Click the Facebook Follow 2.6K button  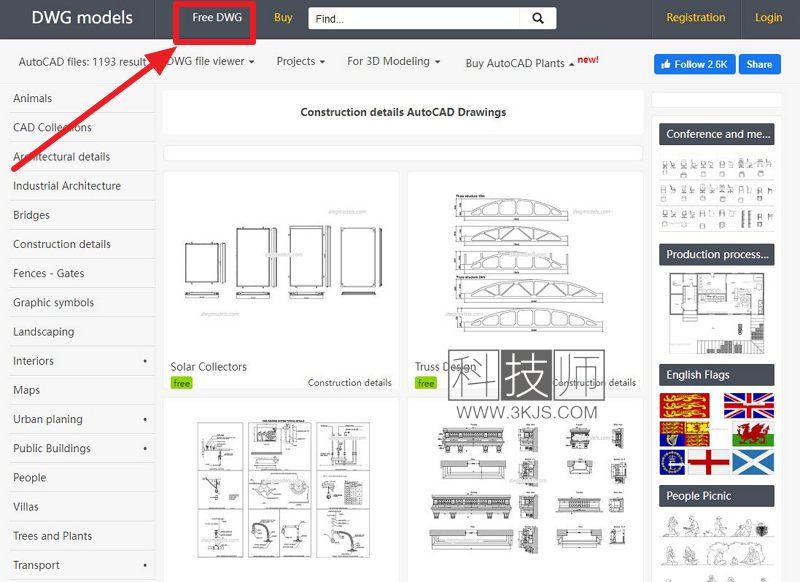694,64
